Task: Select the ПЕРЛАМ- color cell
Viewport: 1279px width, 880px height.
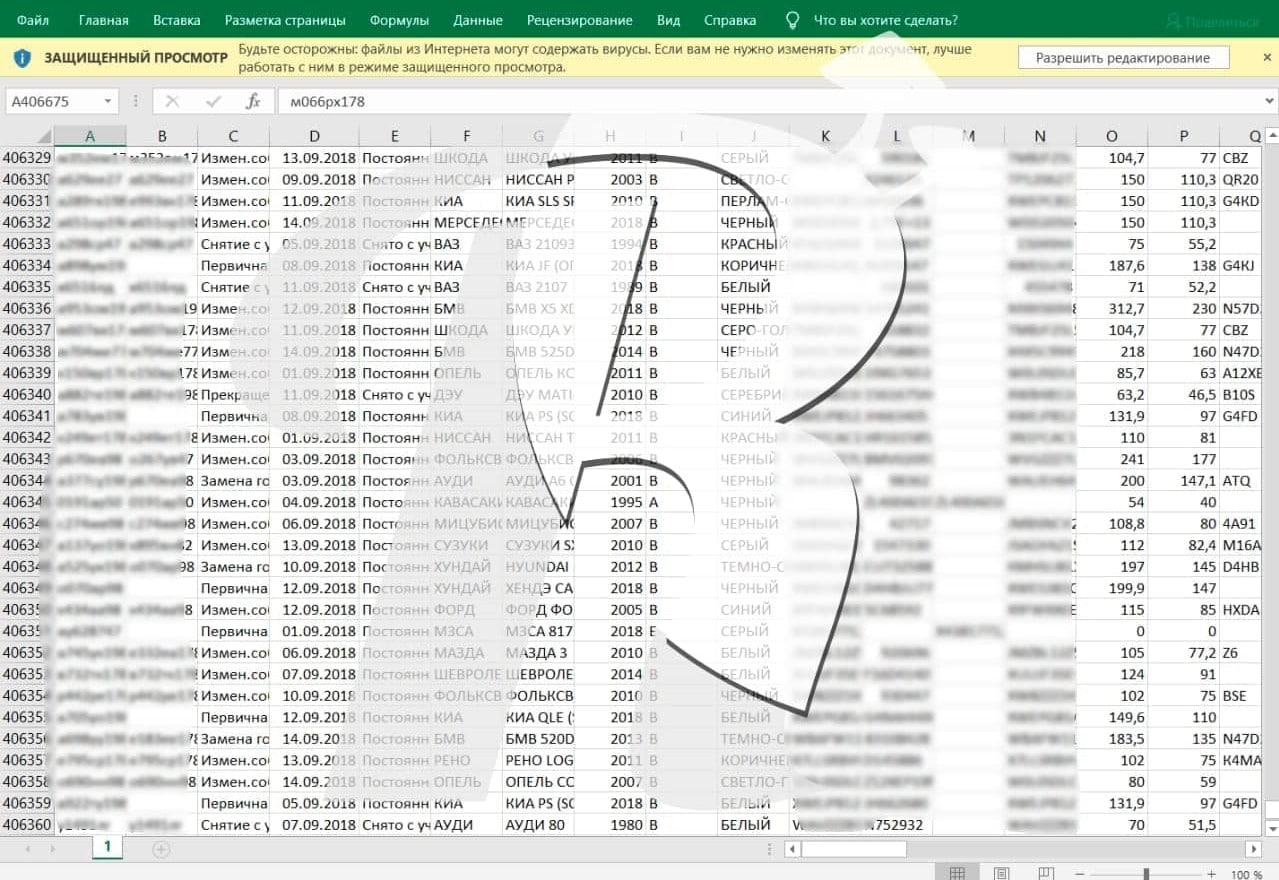Action: 754,201
